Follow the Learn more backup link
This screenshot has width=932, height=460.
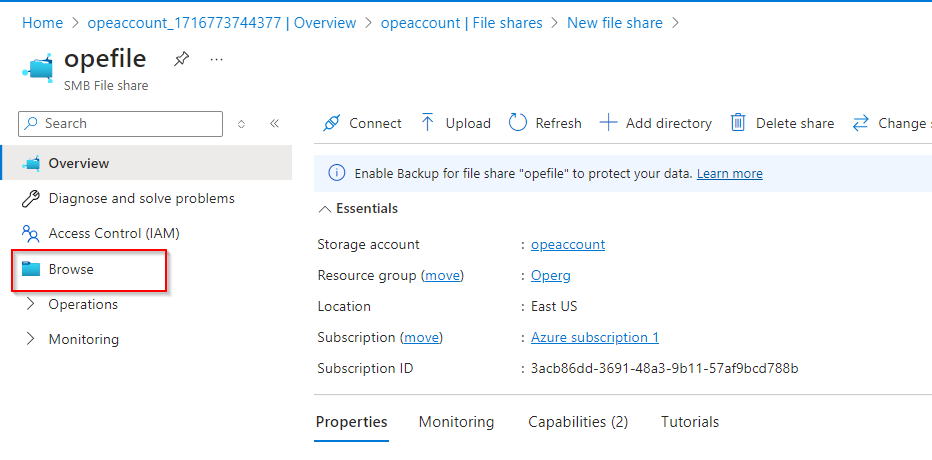point(729,173)
